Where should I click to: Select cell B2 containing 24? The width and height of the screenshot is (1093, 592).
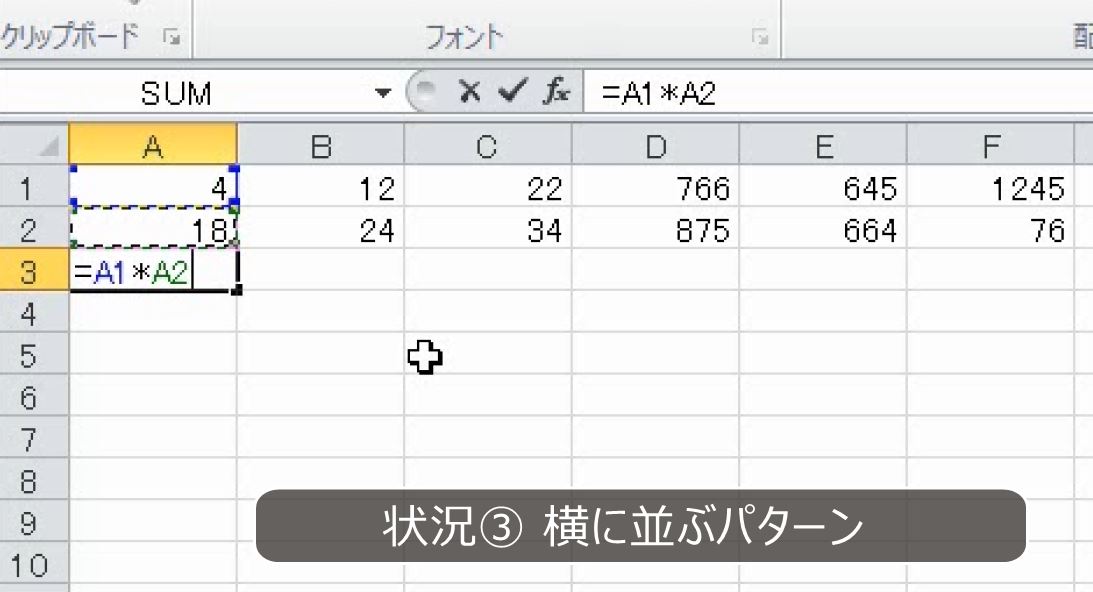pyautogui.click(x=322, y=230)
